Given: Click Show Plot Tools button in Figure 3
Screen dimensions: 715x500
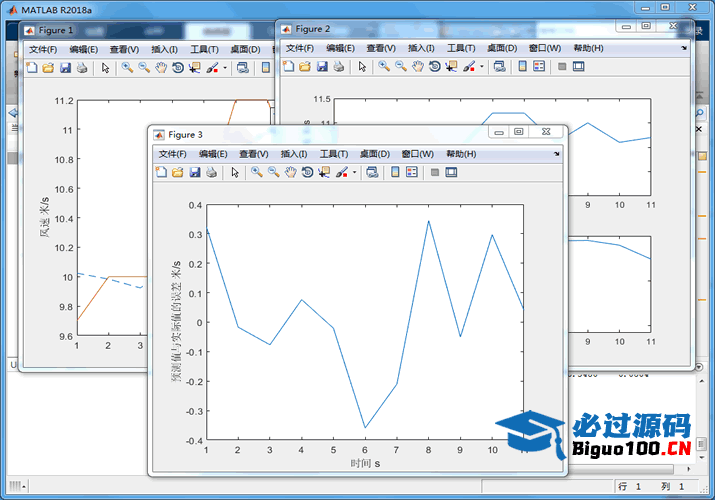Looking at the screenshot, I should point(451,172).
